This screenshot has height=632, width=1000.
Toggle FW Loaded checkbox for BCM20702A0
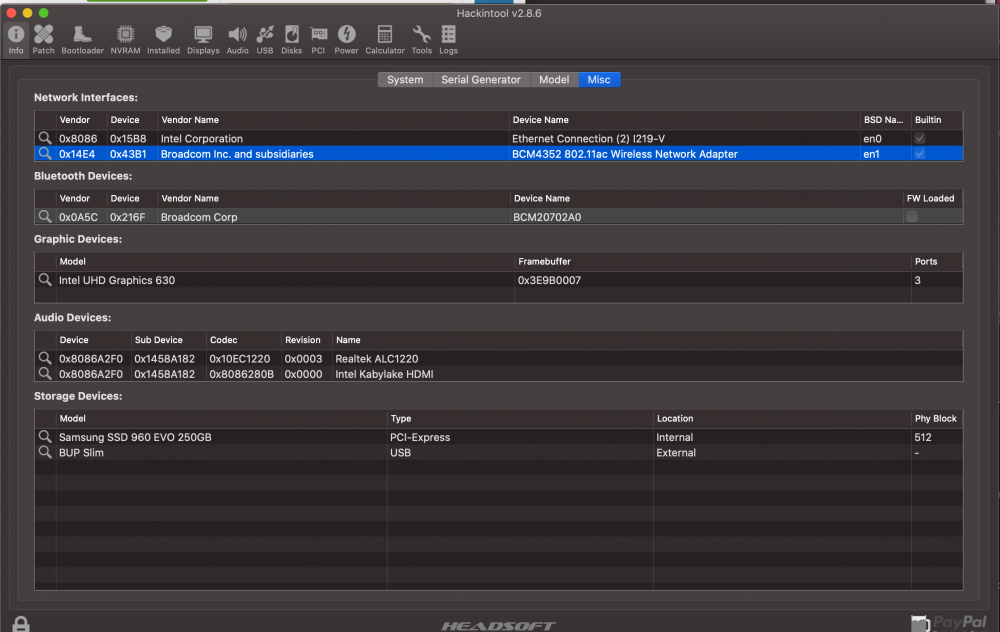(x=912, y=216)
